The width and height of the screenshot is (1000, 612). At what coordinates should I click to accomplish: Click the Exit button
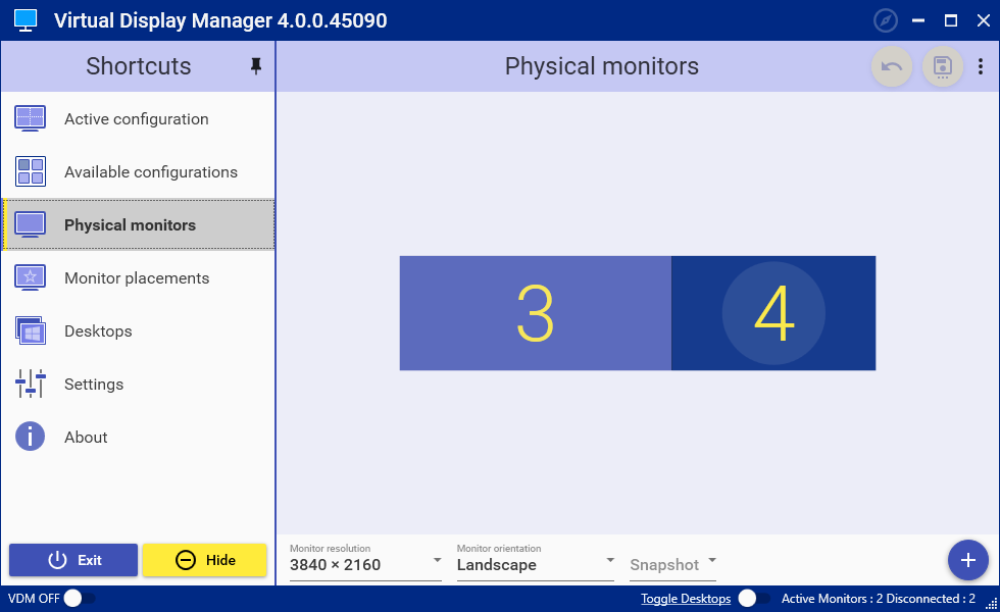(73, 560)
